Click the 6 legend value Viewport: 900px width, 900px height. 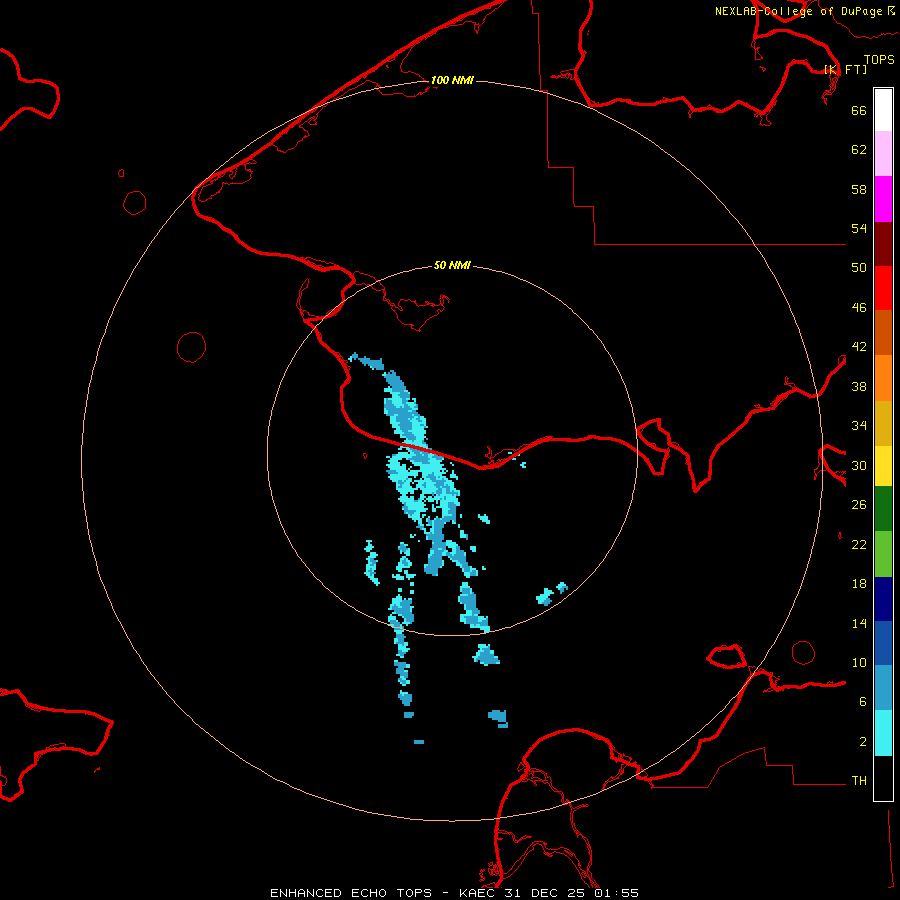click(x=863, y=702)
